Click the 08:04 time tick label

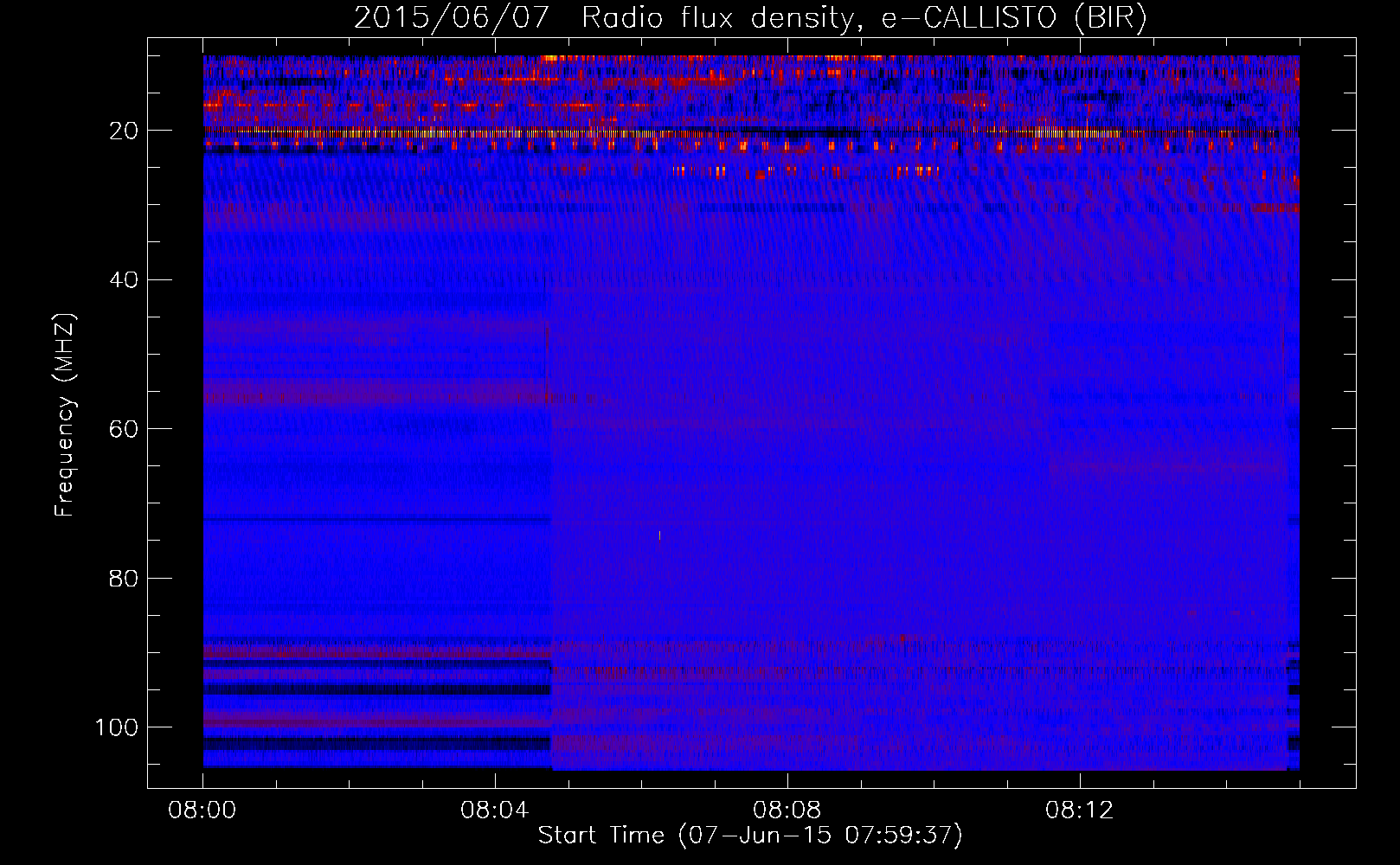click(x=495, y=811)
